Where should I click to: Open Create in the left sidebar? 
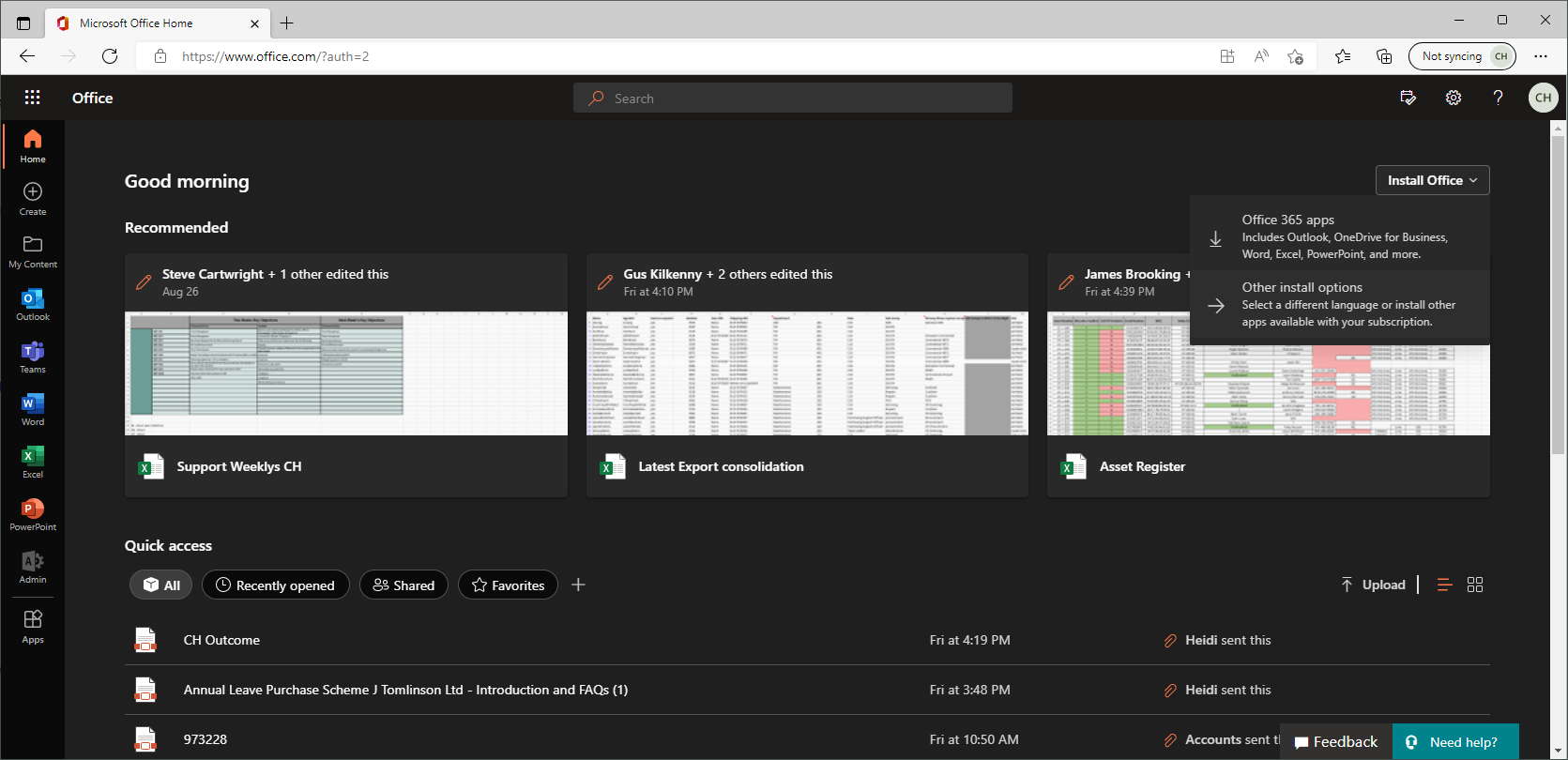33,199
